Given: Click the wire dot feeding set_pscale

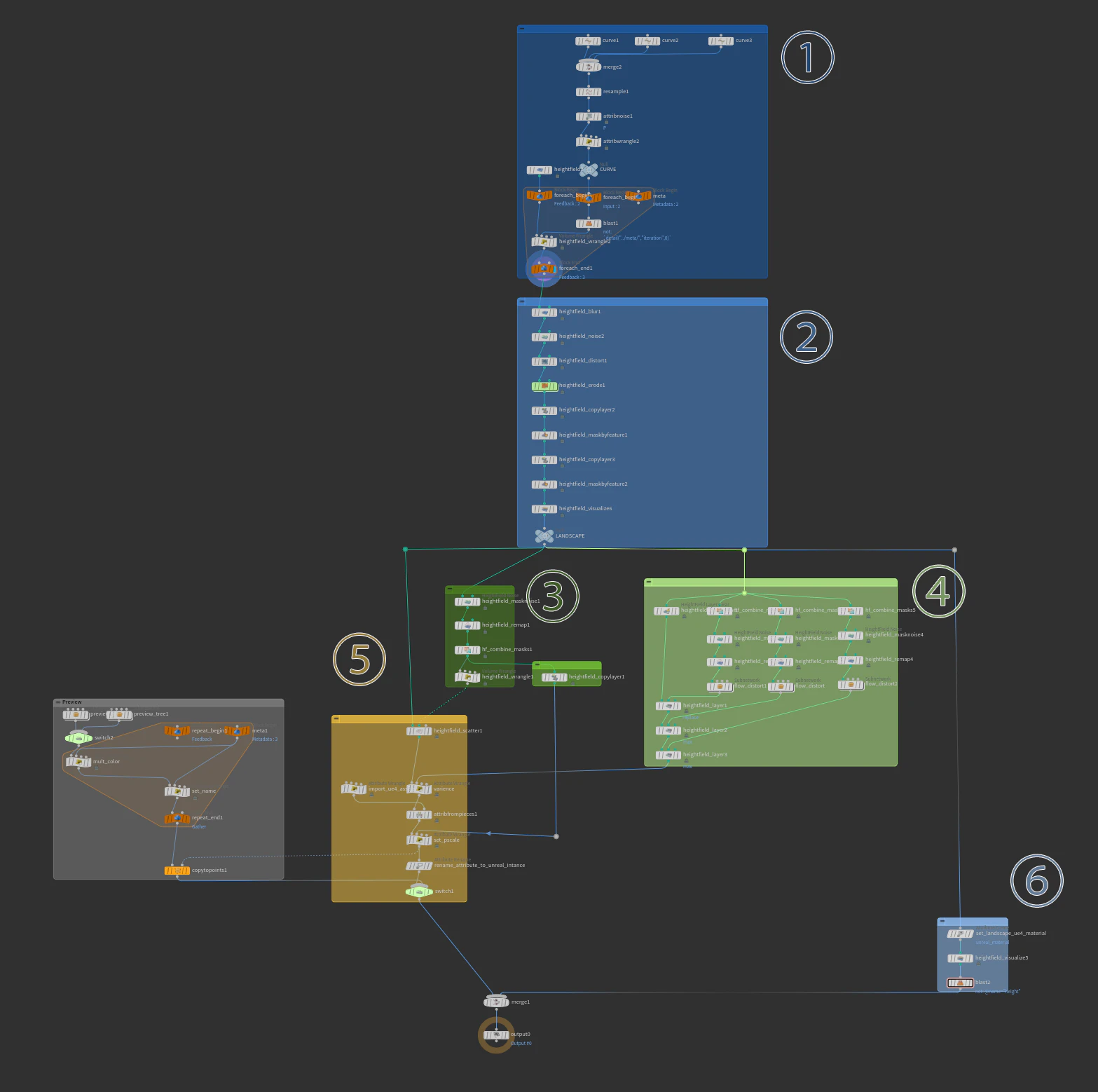Looking at the screenshot, I should click(x=556, y=836).
